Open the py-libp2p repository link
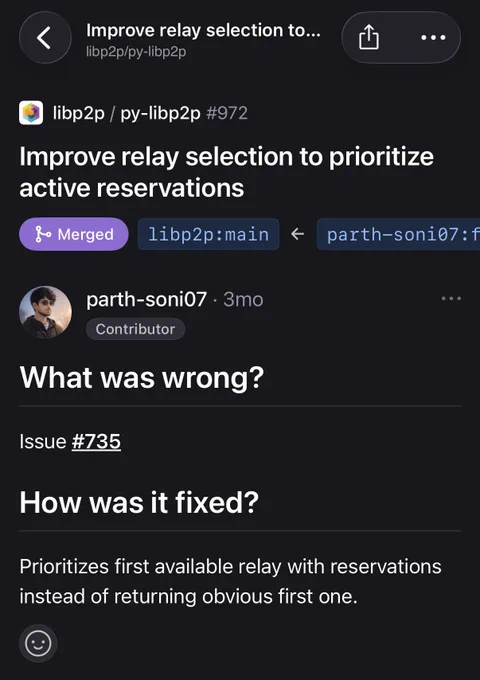This screenshot has width=480, height=680. click(x=160, y=113)
